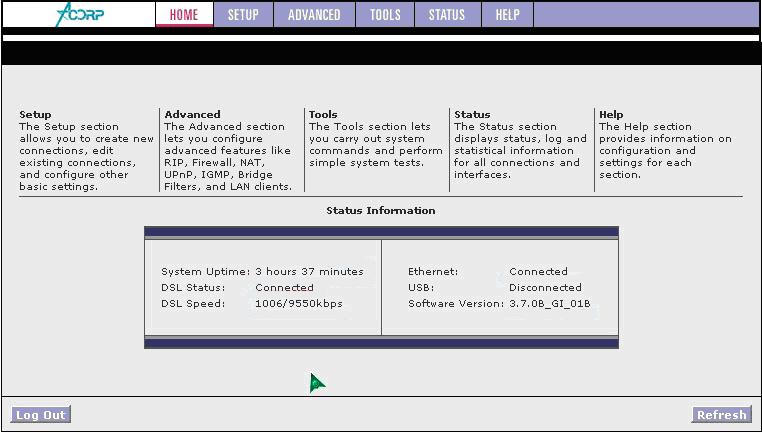Go to the TOOLS tab
Viewport: 762px width, 433px height.
click(x=385, y=15)
